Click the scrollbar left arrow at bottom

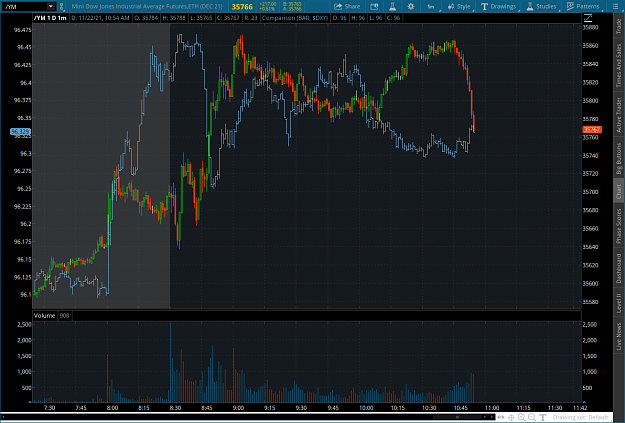click(x=485, y=417)
